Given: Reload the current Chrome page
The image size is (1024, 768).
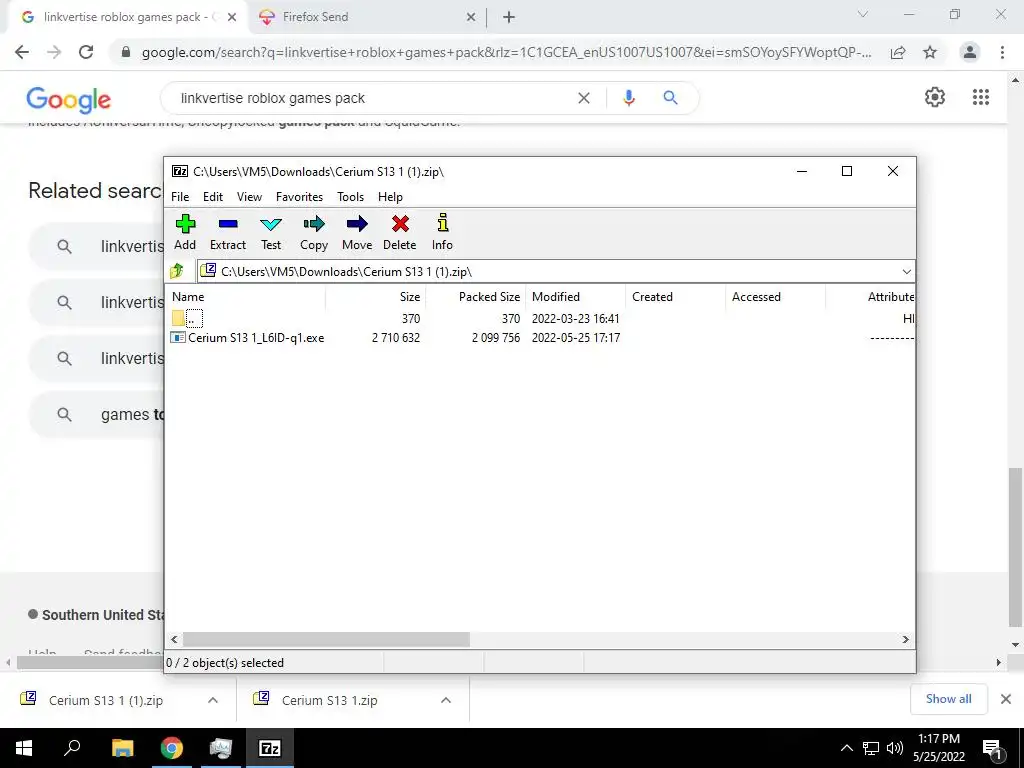Looking at the screenshot, I should [86, 52].
